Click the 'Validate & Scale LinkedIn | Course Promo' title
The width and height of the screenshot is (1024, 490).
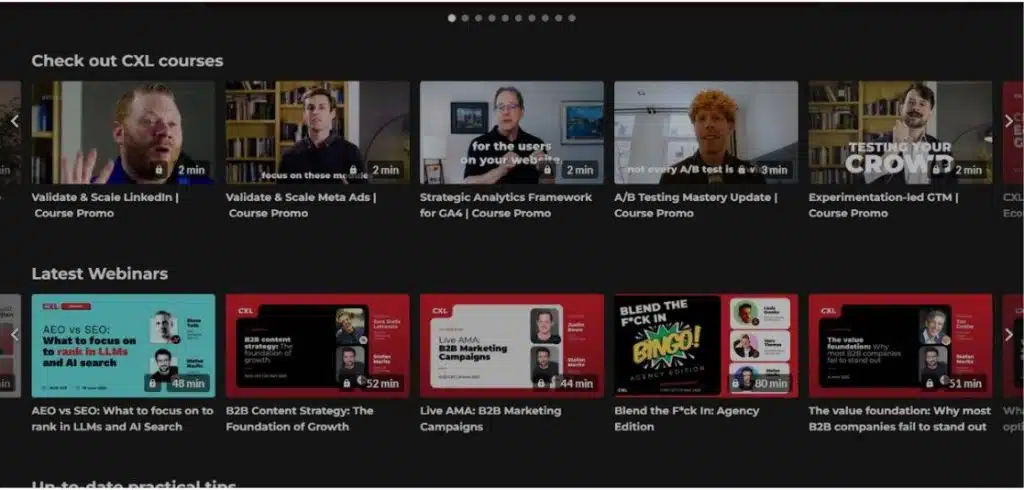coord(105,205)
